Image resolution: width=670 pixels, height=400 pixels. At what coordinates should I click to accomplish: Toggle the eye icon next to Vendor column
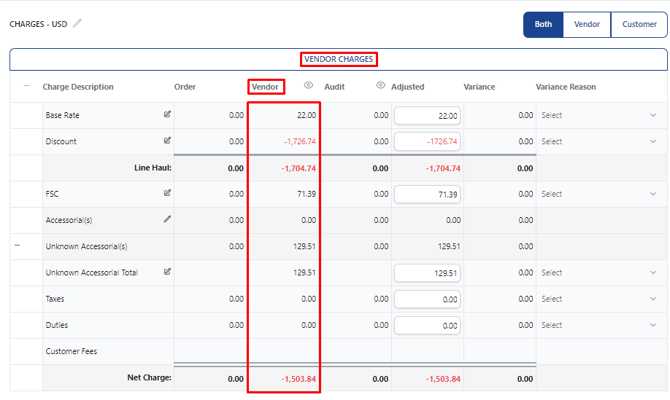(x=308, y=85)
